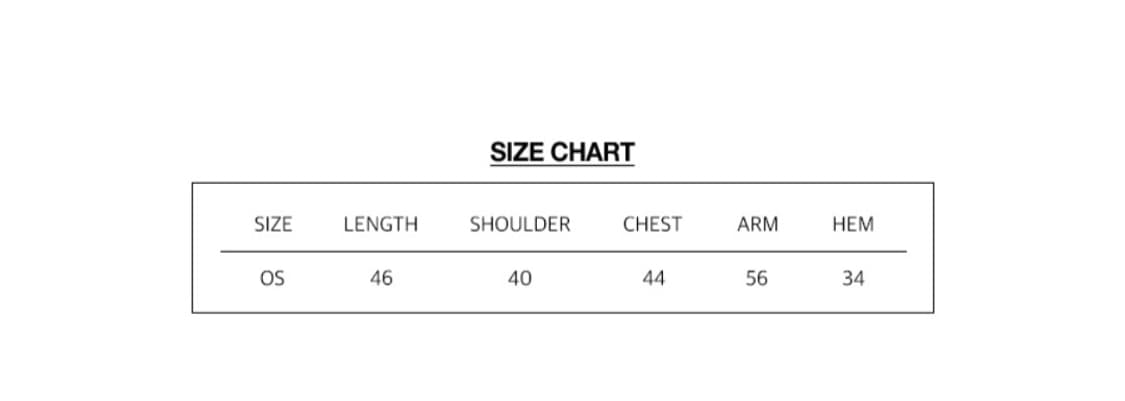Click the word SIZE in the title
This screenshot has width=1125, height=401.
tap(517, 152)
